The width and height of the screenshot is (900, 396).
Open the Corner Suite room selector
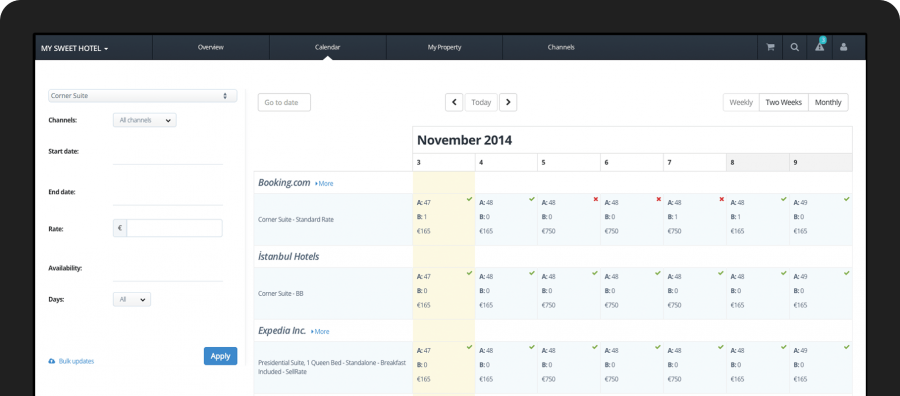pos(142,96)
